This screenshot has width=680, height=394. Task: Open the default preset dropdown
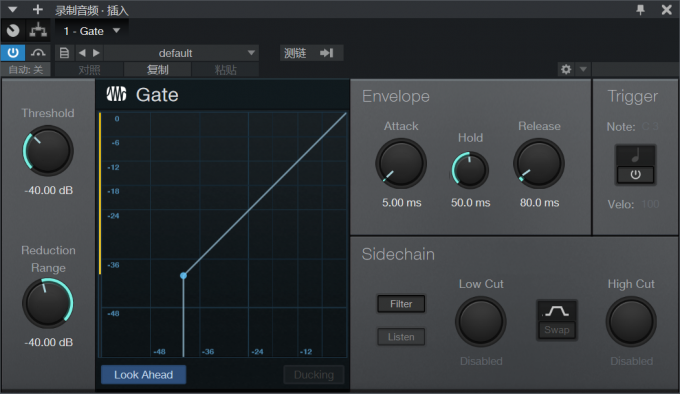point(181,53)
